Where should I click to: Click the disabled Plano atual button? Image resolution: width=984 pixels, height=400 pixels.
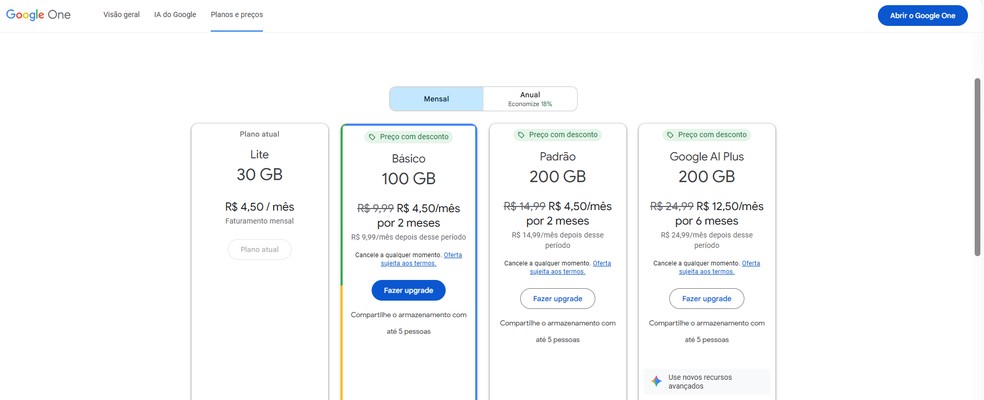coord(260,249)
